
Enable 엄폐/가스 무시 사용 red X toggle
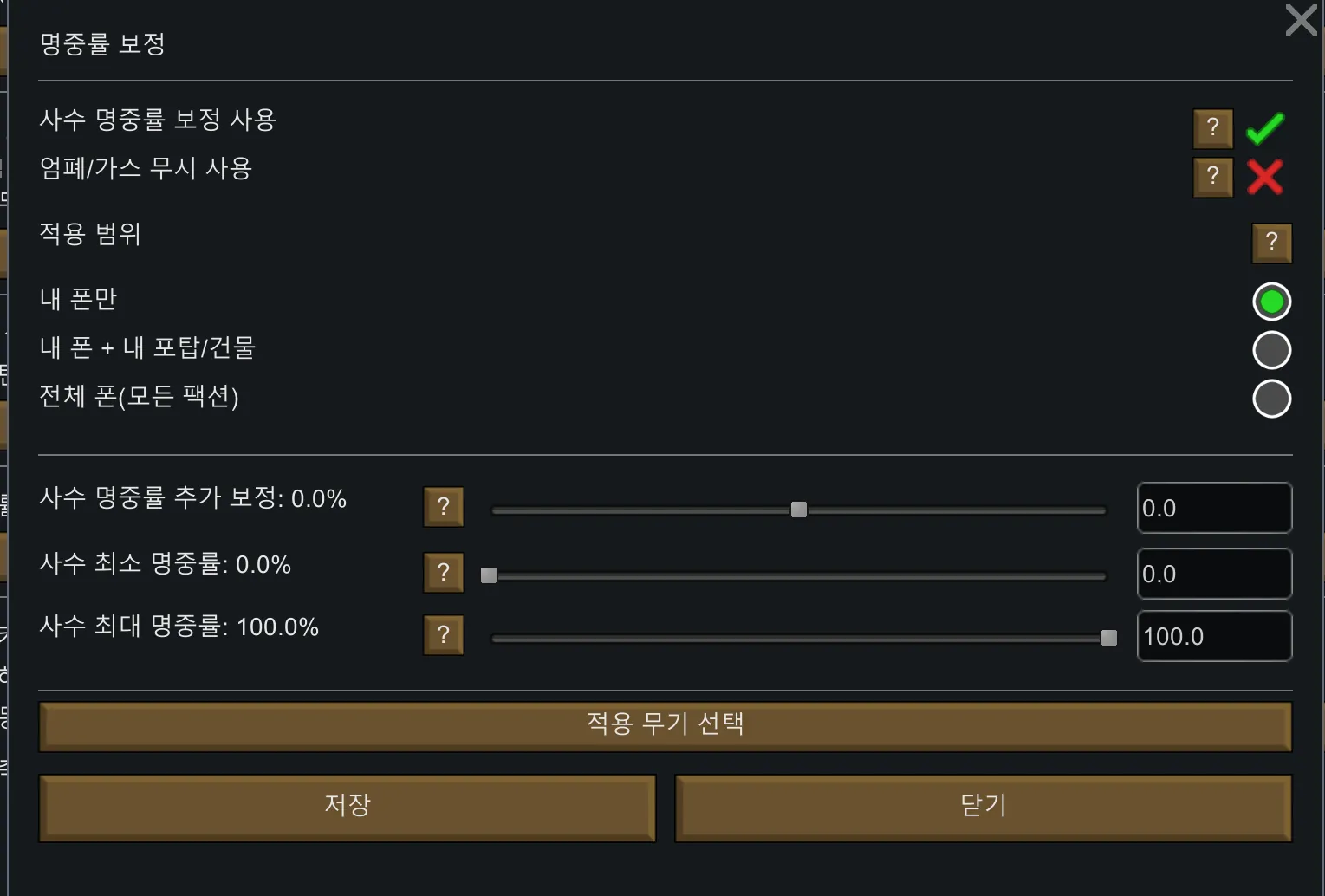pos(1265,177)
